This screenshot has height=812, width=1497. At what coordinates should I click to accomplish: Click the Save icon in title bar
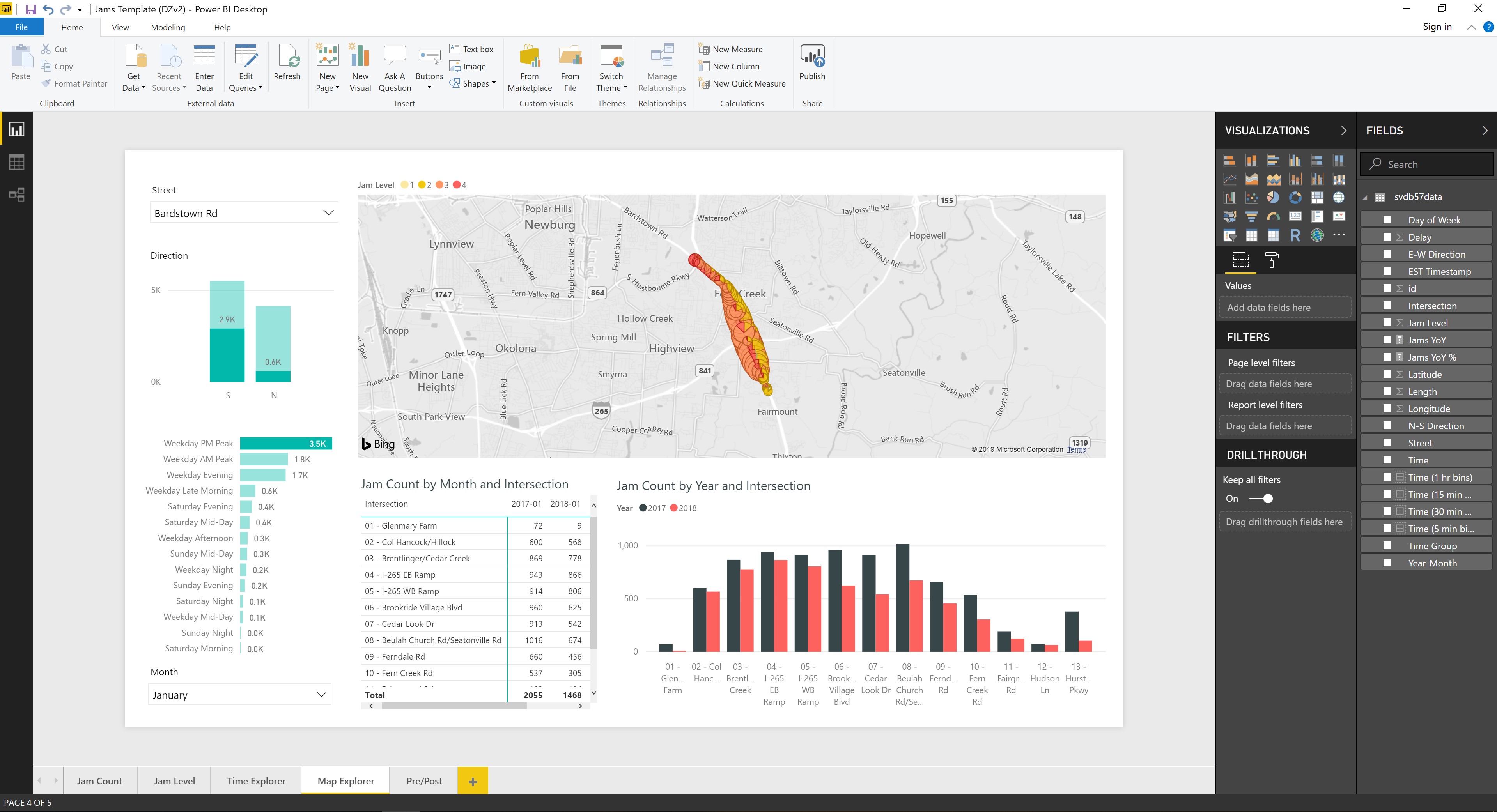point(30,9)
